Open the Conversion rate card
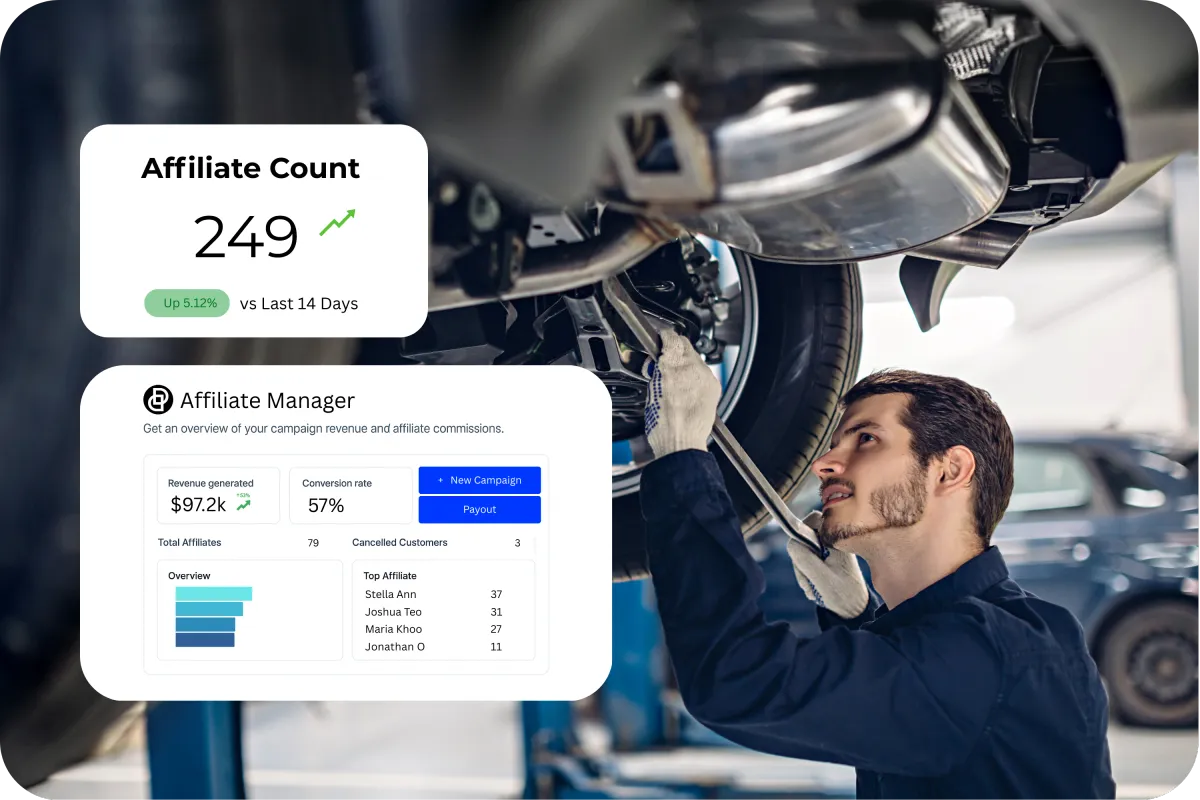 click(x=351, y=495)
